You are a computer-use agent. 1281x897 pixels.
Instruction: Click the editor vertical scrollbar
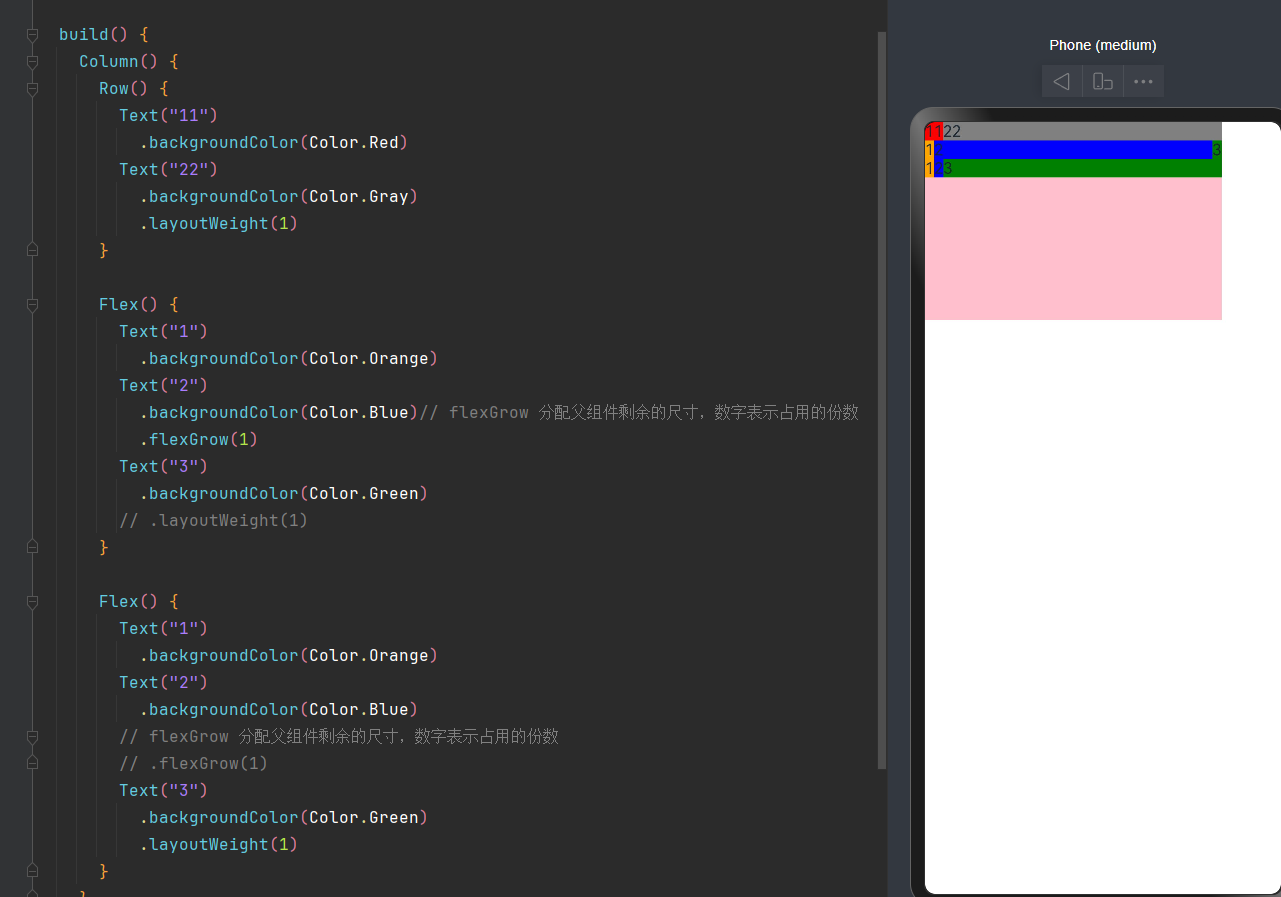click(881, 400)
